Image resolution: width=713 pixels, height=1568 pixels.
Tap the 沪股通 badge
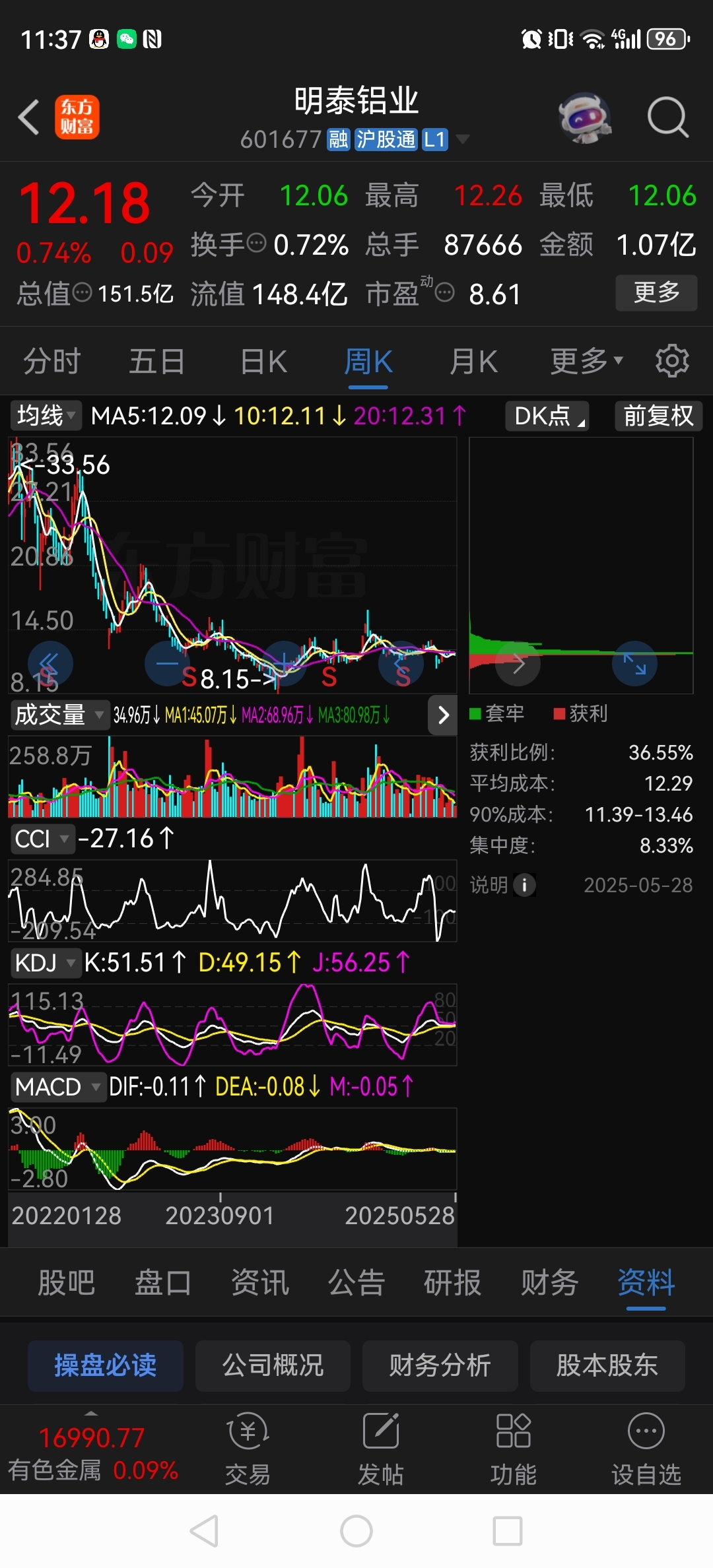[x=386, y=140]
